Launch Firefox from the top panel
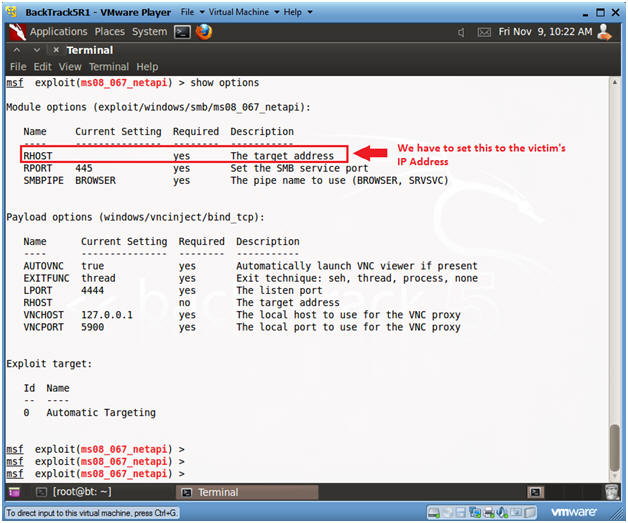 click(x=204, y=32)
